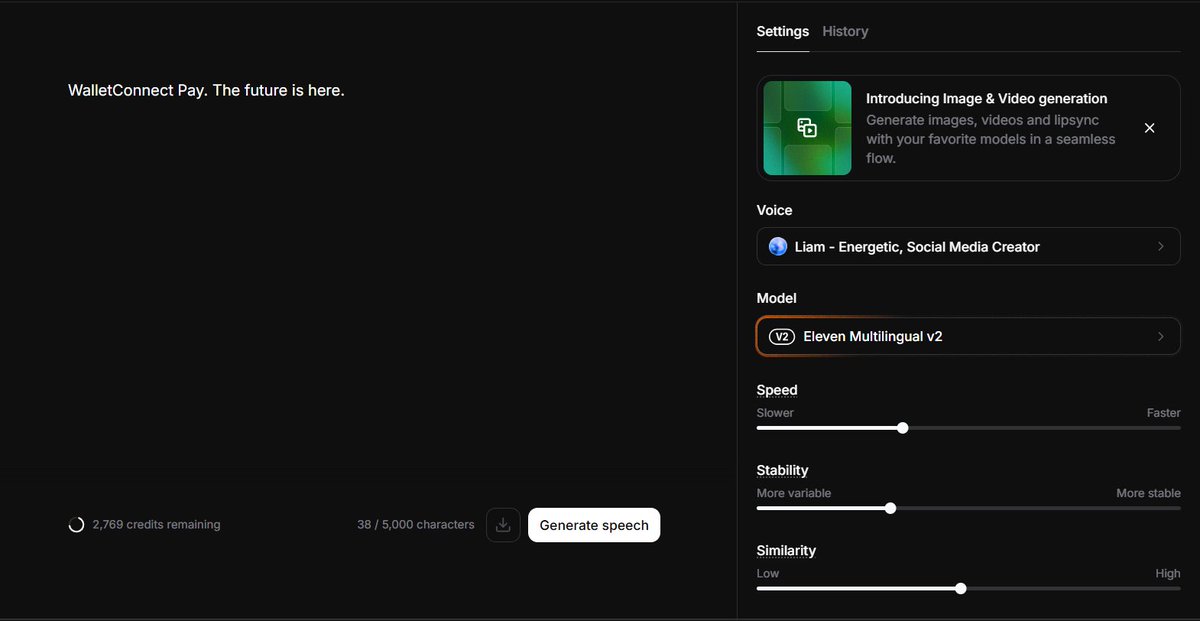Click the 38 / 5,000 characters counter
This screenshot has width=1200, height=621.
[416, 525]
